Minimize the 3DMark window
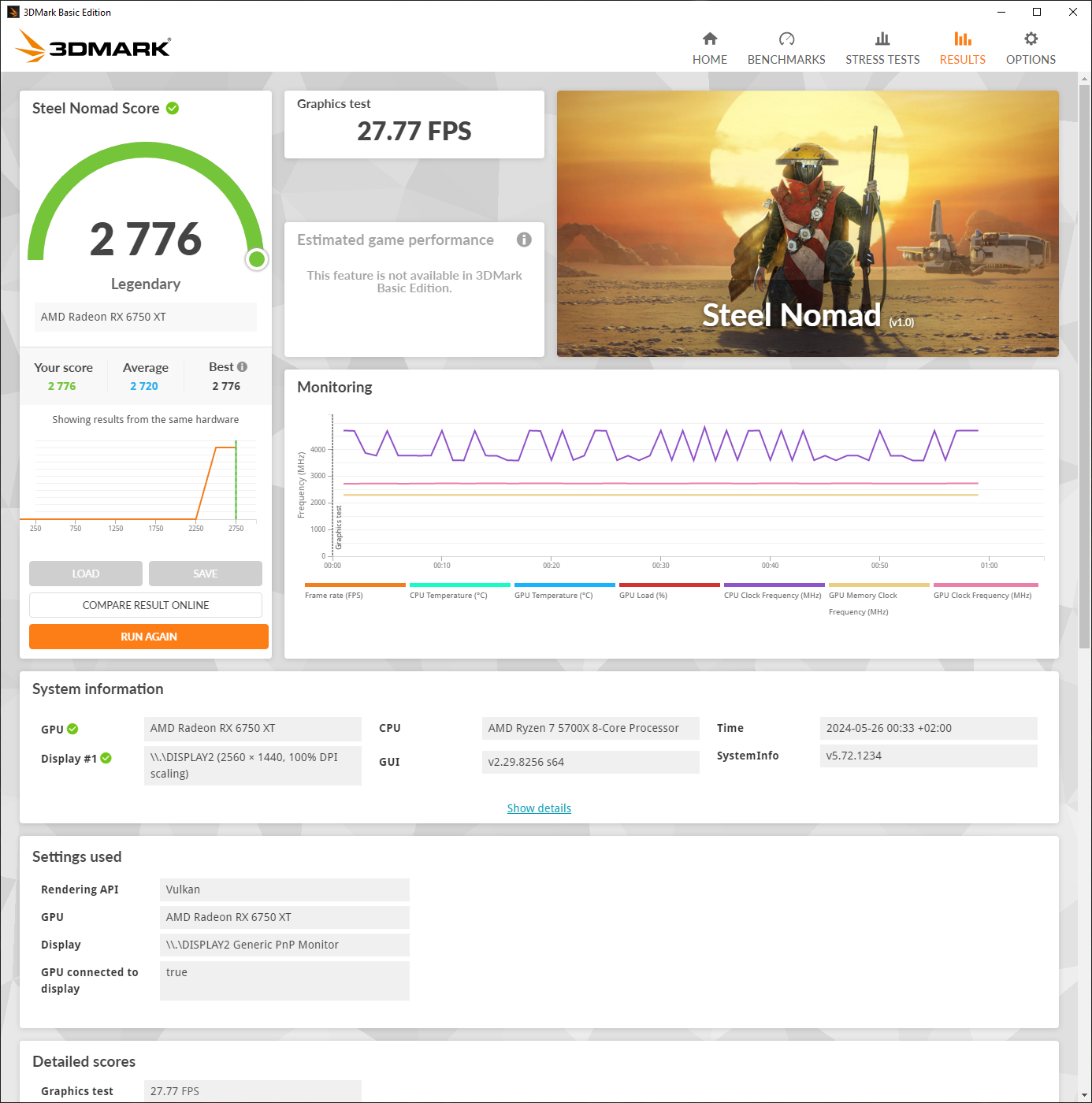The width and height of the screenshot is (1092, 1103). pyautogui.click(x=1001, y=12)
